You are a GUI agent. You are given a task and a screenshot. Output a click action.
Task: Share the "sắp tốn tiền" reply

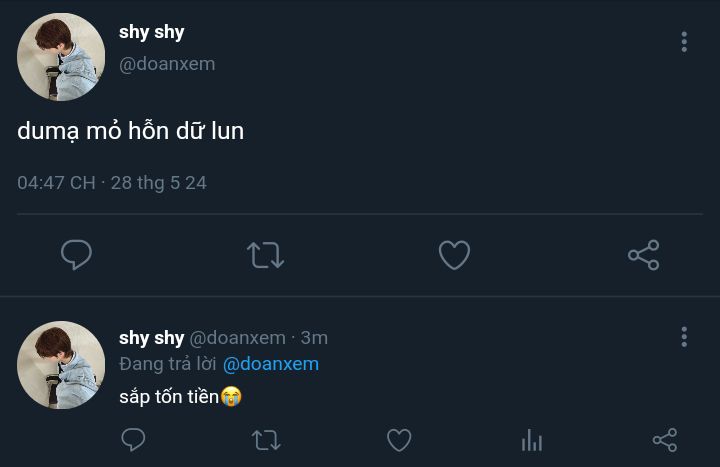click(x=664, y=440)
